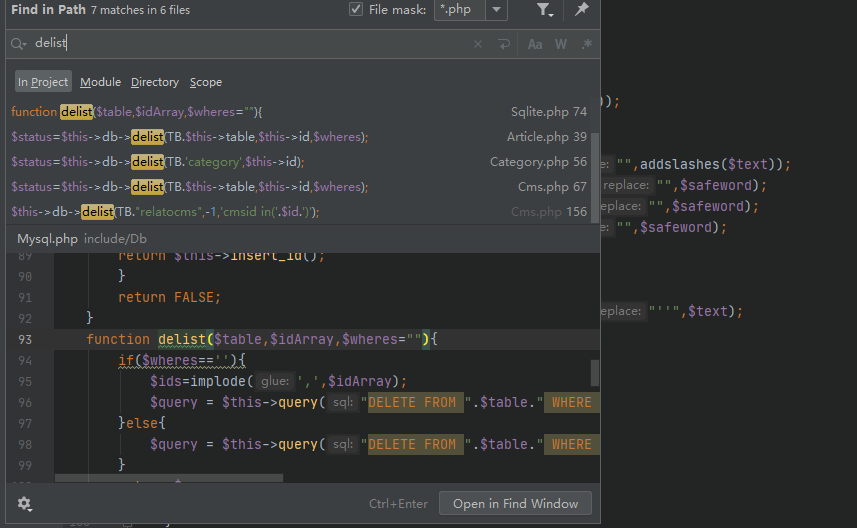Screen dimensions: 857x528
Task: Switch to the Module scope tab
Action: click(100, 82)
